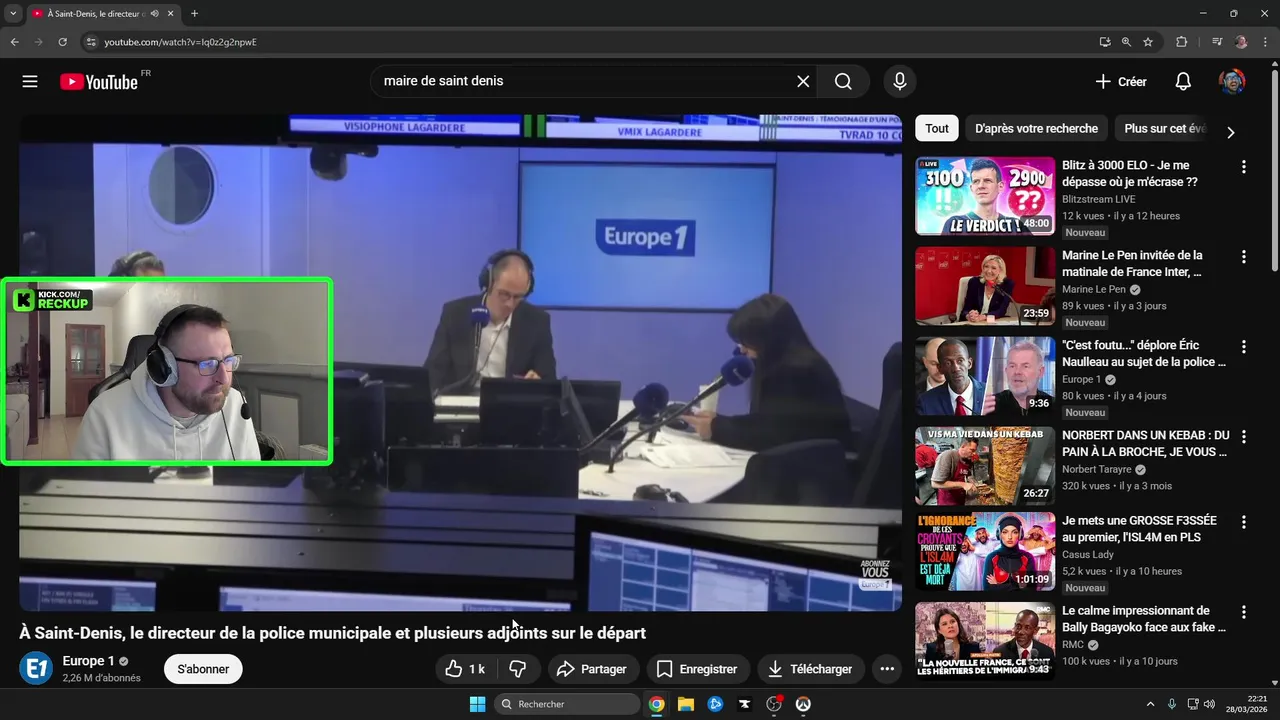Go to the YouTube home logo
Image resolution: width=1280 pixels, height=720 pixels.
(x=99, y=82)
